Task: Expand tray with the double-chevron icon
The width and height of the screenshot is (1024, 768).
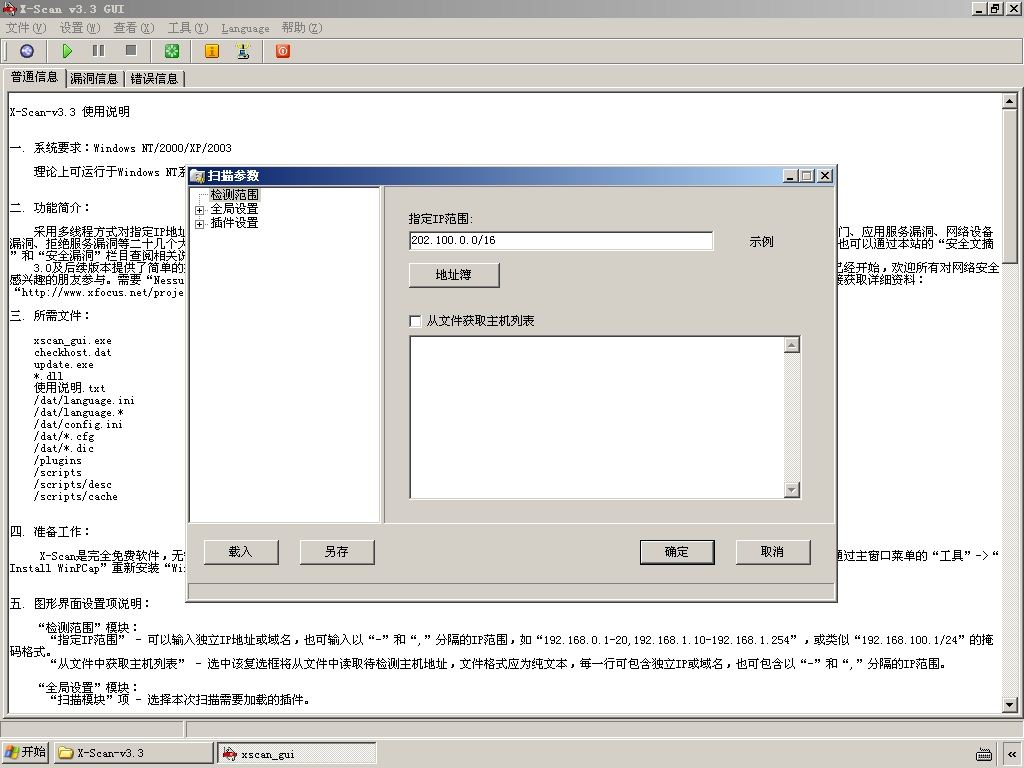Action: click(1012, 754)
